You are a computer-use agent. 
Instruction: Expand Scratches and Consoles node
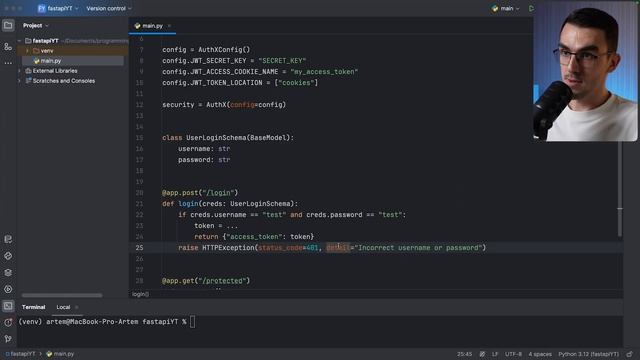pyautogui.click(x=19, y=81)
